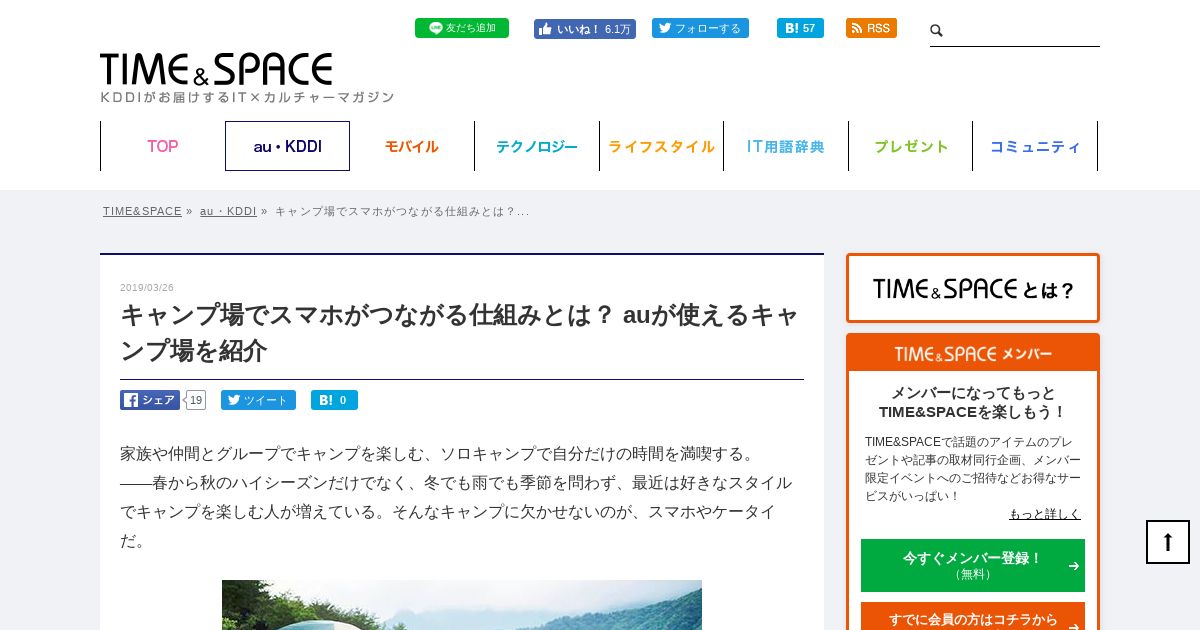Open the テクノロジー navigation tab
The height and width of the screenshot is (630, 1200).
coord(537,146)
